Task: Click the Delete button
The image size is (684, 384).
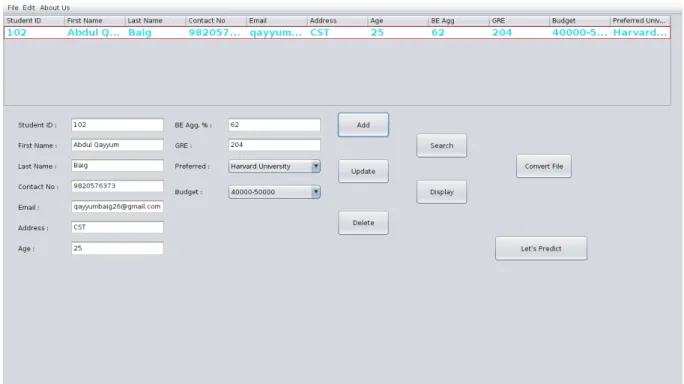Action: [363, 223]
